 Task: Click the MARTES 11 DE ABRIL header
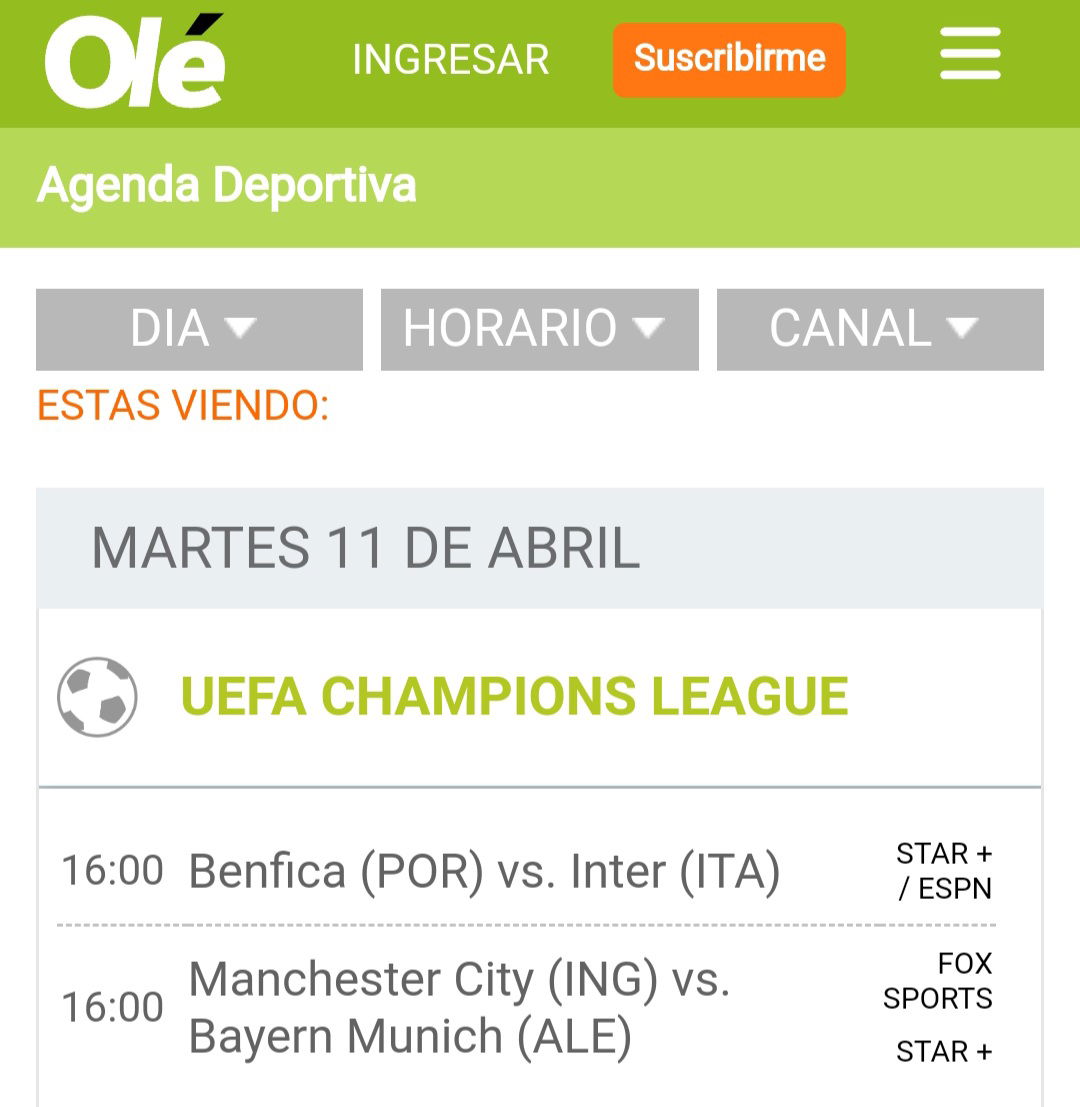[x=366, y=548]
